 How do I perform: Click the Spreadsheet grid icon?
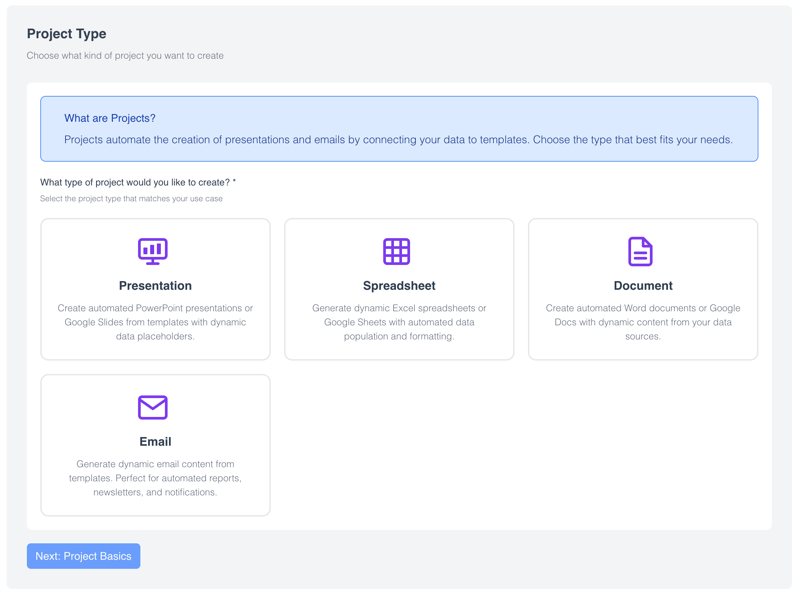(397, 251)
